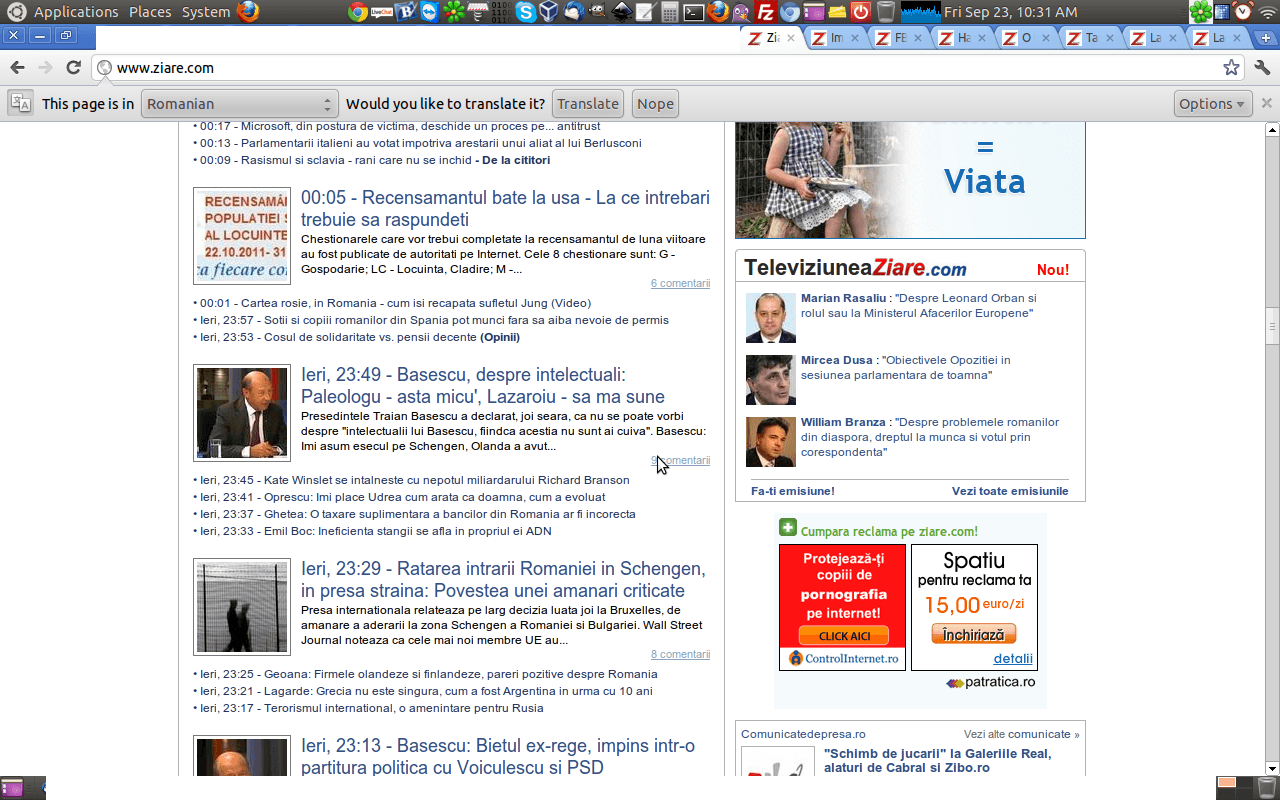1280x800 pixels.
Task: Open the Places menu
Action: pyautogui.click(x=150, y=12)
